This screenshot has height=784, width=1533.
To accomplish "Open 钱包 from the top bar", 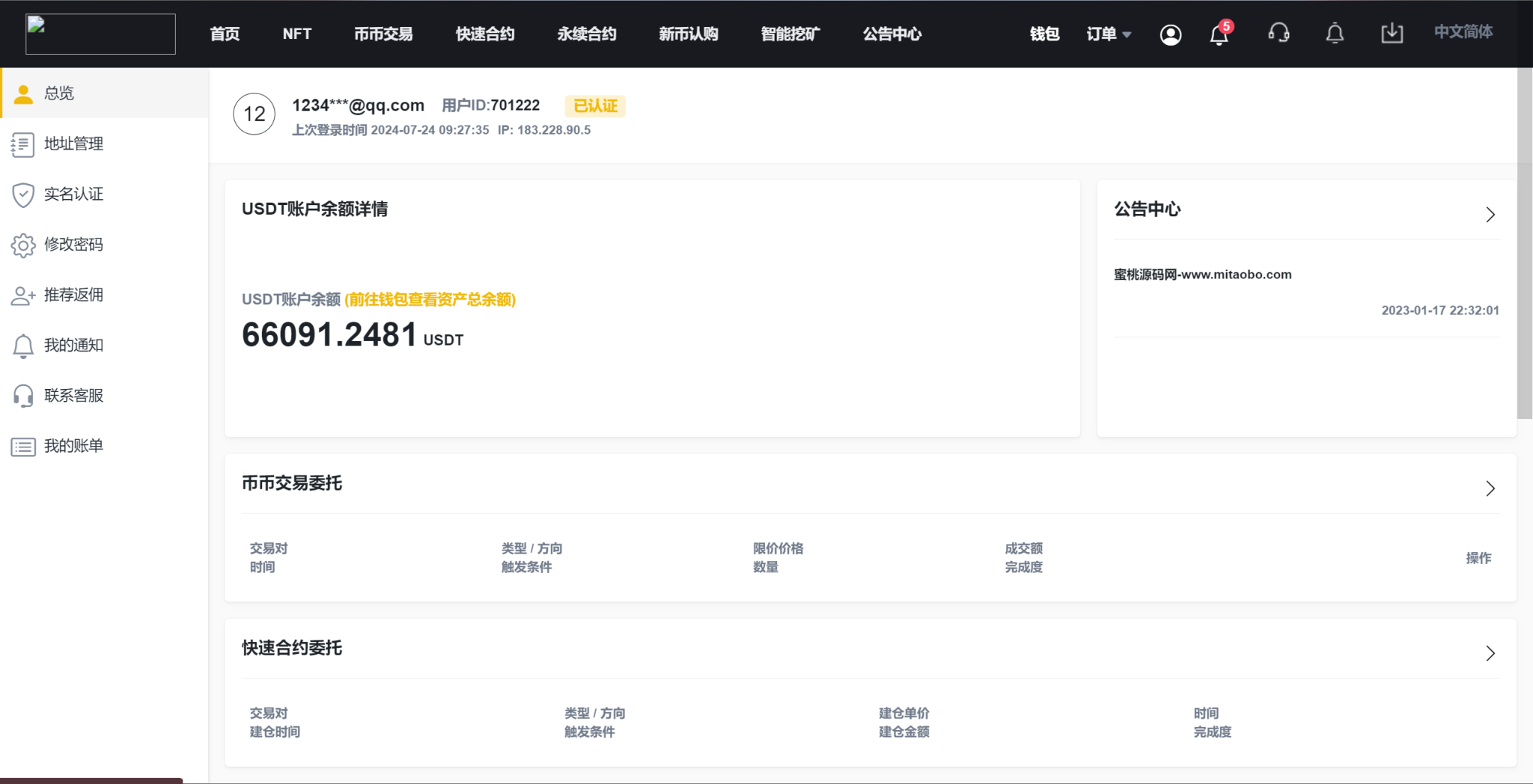I will (1044, 34).
